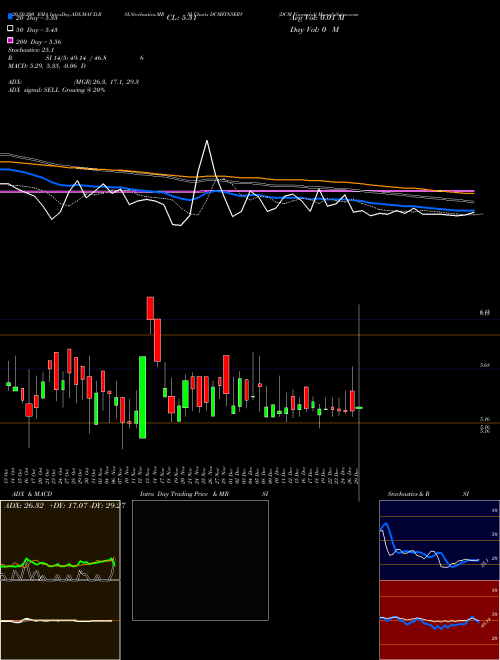The width and height of the screenshot is (500, 660).
Task: Click the white 50 Day legend swatch
Action: (x=10, y=29)
